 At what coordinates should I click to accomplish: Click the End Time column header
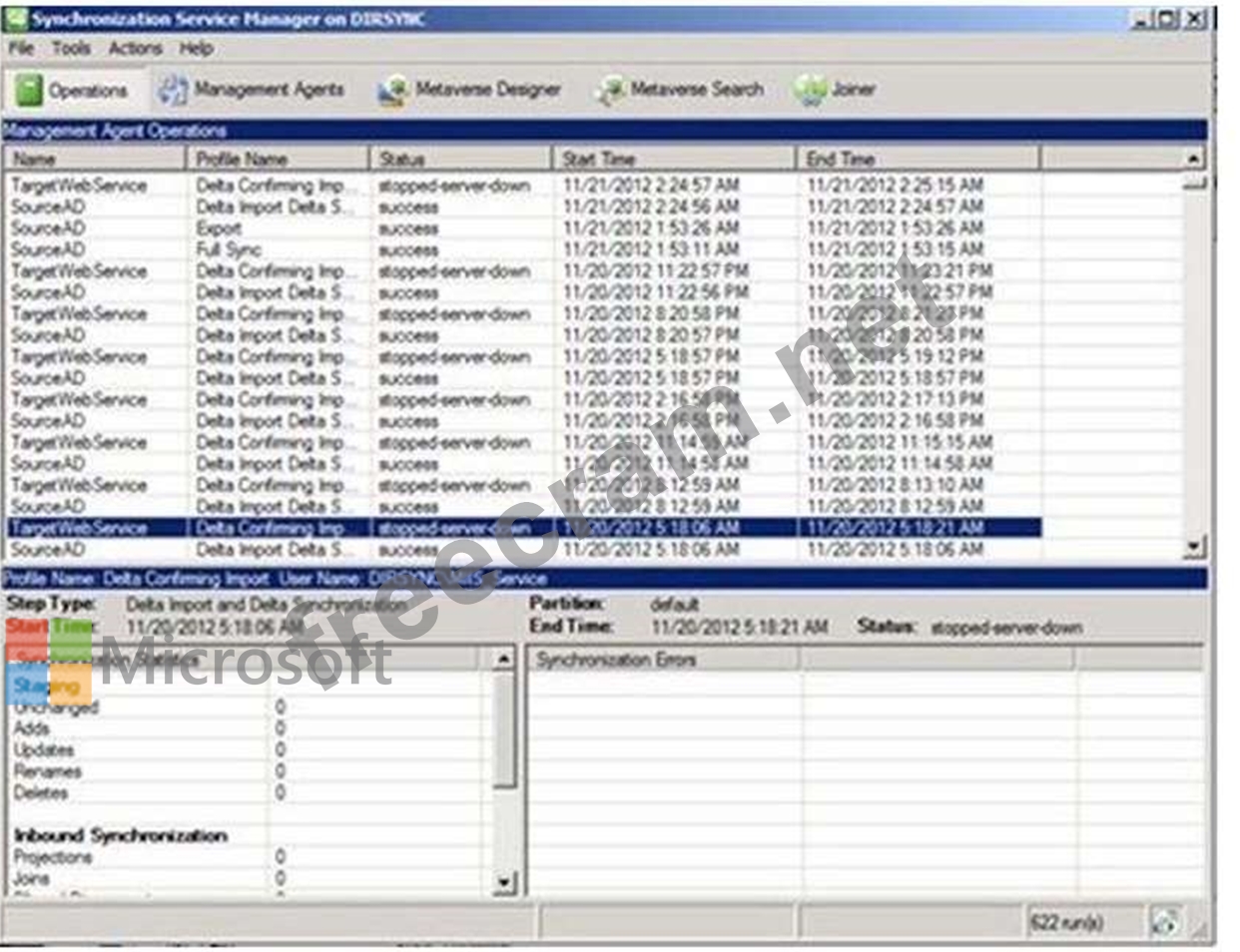coord(919,159)
